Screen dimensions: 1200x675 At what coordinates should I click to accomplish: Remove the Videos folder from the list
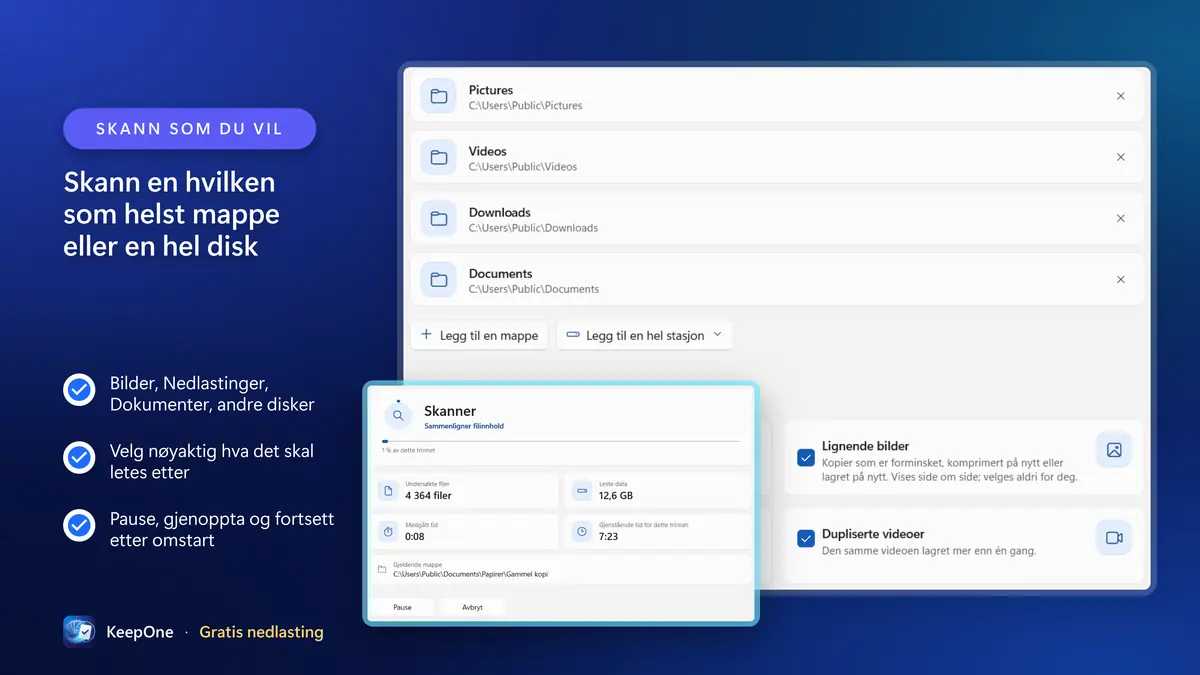click(x=1121, y=157)
